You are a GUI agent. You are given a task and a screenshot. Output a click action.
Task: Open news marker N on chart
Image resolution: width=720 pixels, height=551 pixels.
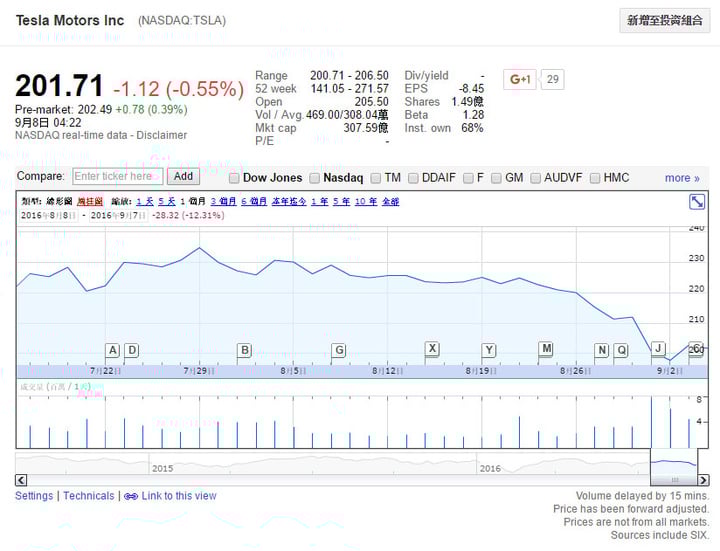click(602, 350)
